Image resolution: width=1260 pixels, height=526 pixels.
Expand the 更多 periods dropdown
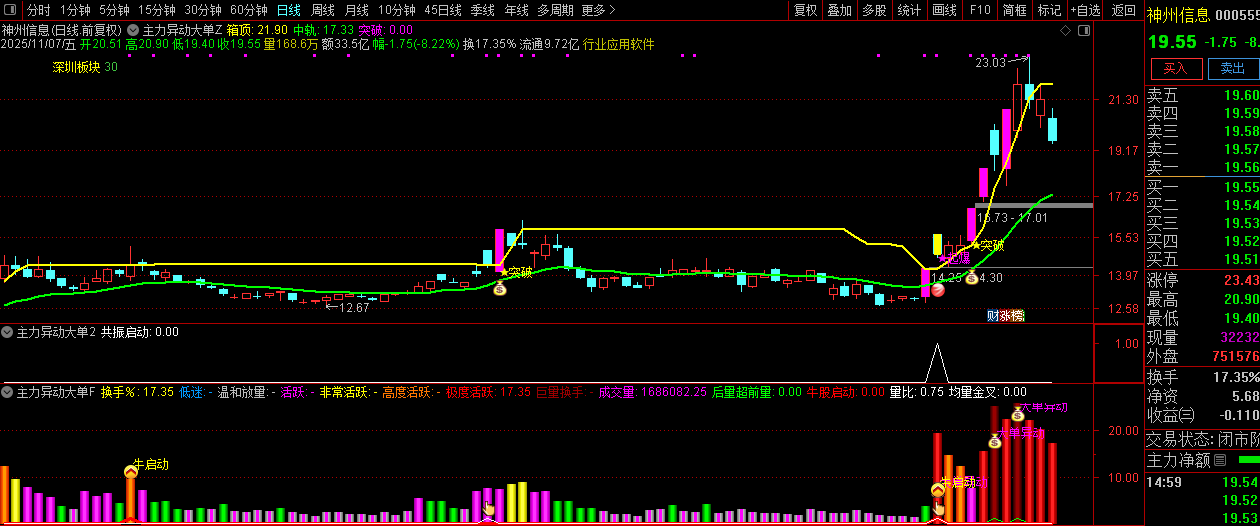(598, 10)
